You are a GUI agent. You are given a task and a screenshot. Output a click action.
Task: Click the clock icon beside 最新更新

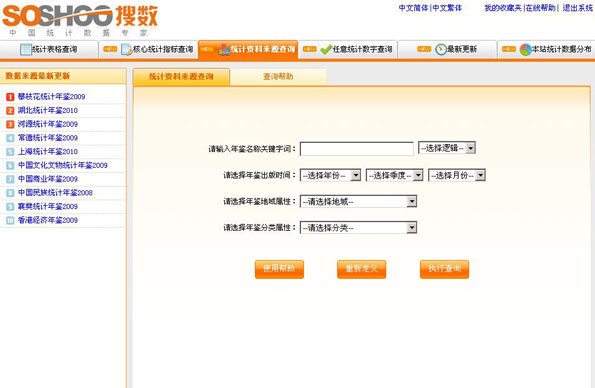point(441,49)
